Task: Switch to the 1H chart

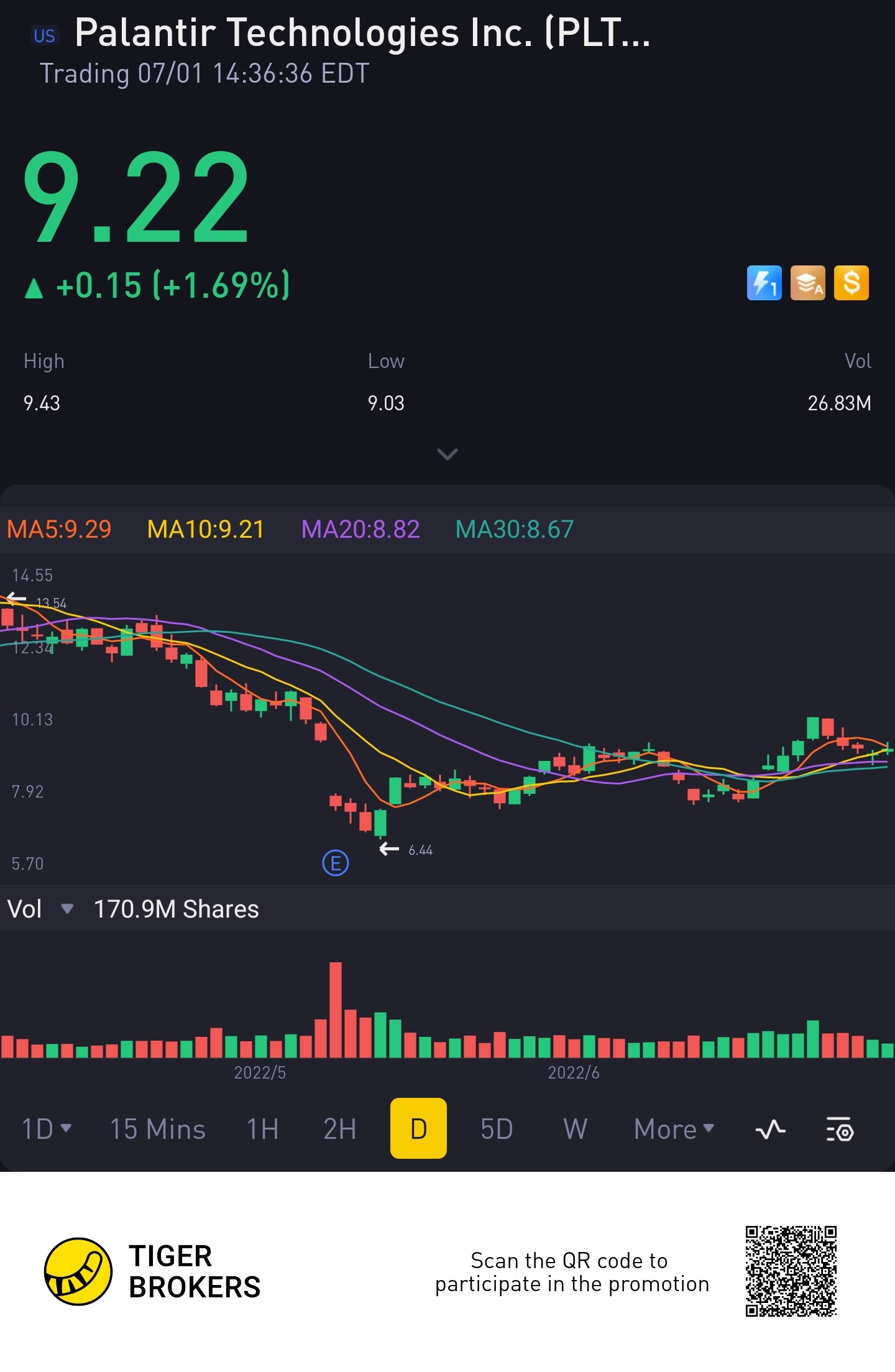Action: point(263,1129)
